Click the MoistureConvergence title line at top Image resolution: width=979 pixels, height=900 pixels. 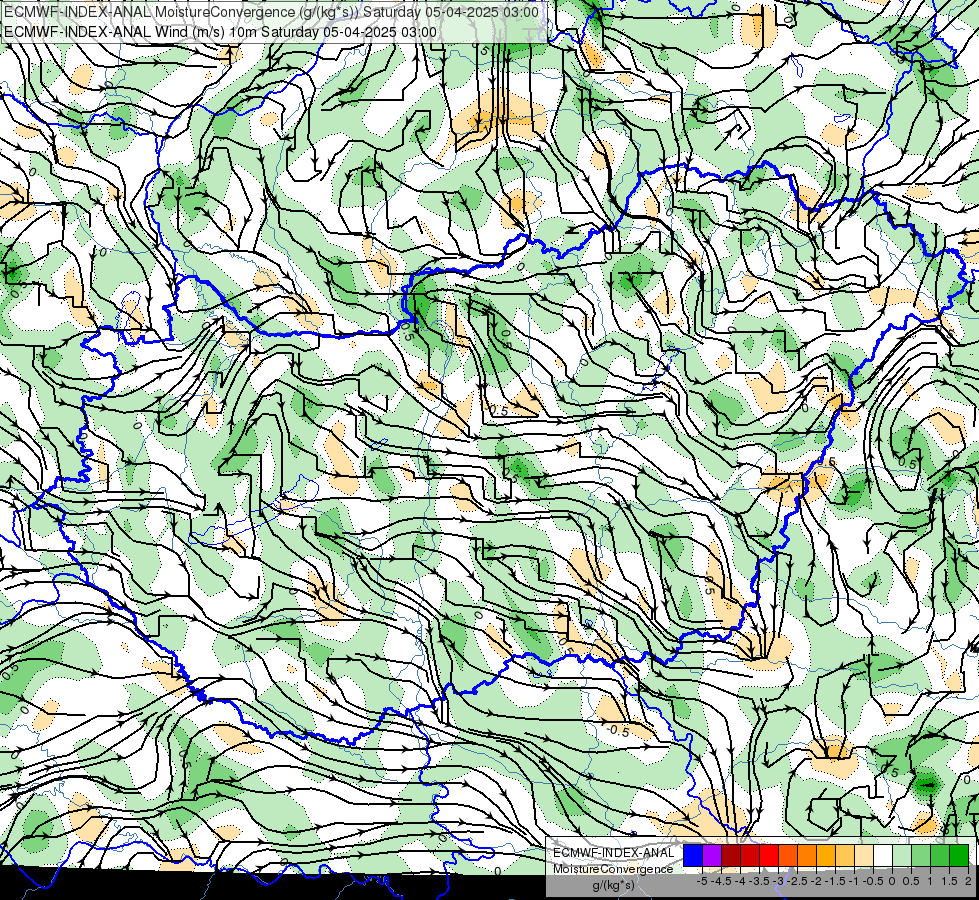coord(272,12)
